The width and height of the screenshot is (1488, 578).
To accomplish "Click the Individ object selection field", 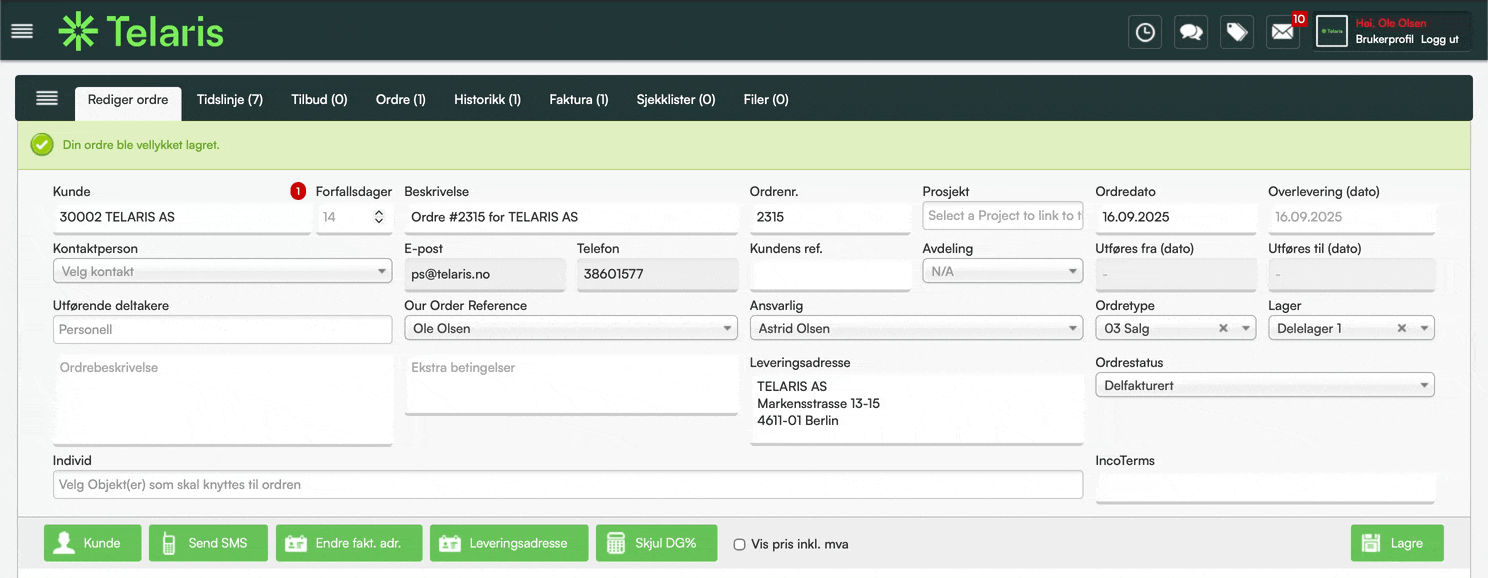I will point(568,485).
